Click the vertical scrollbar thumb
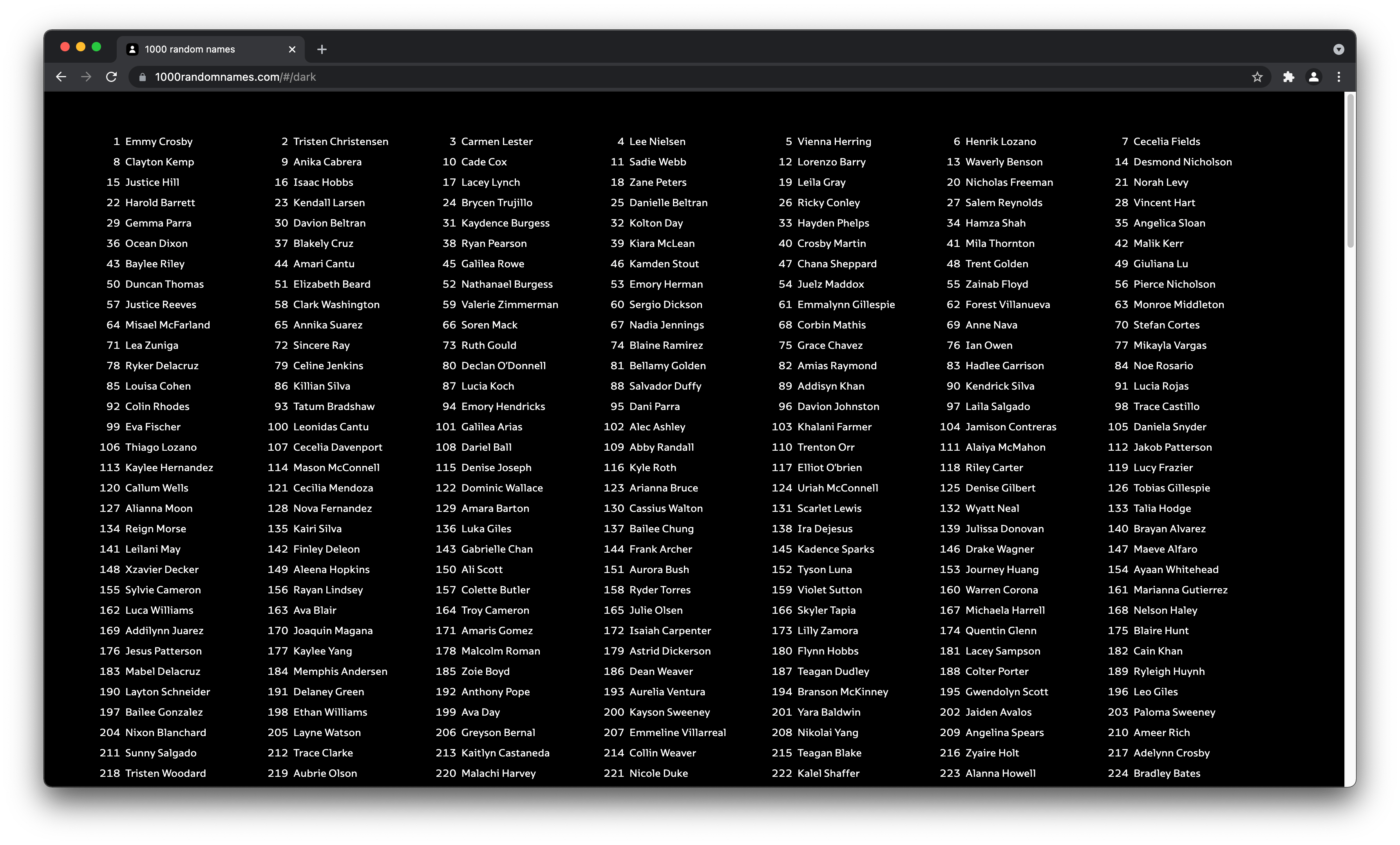Image resolution: width=1400 pixels, height=845 pixels. point(1350,170)
